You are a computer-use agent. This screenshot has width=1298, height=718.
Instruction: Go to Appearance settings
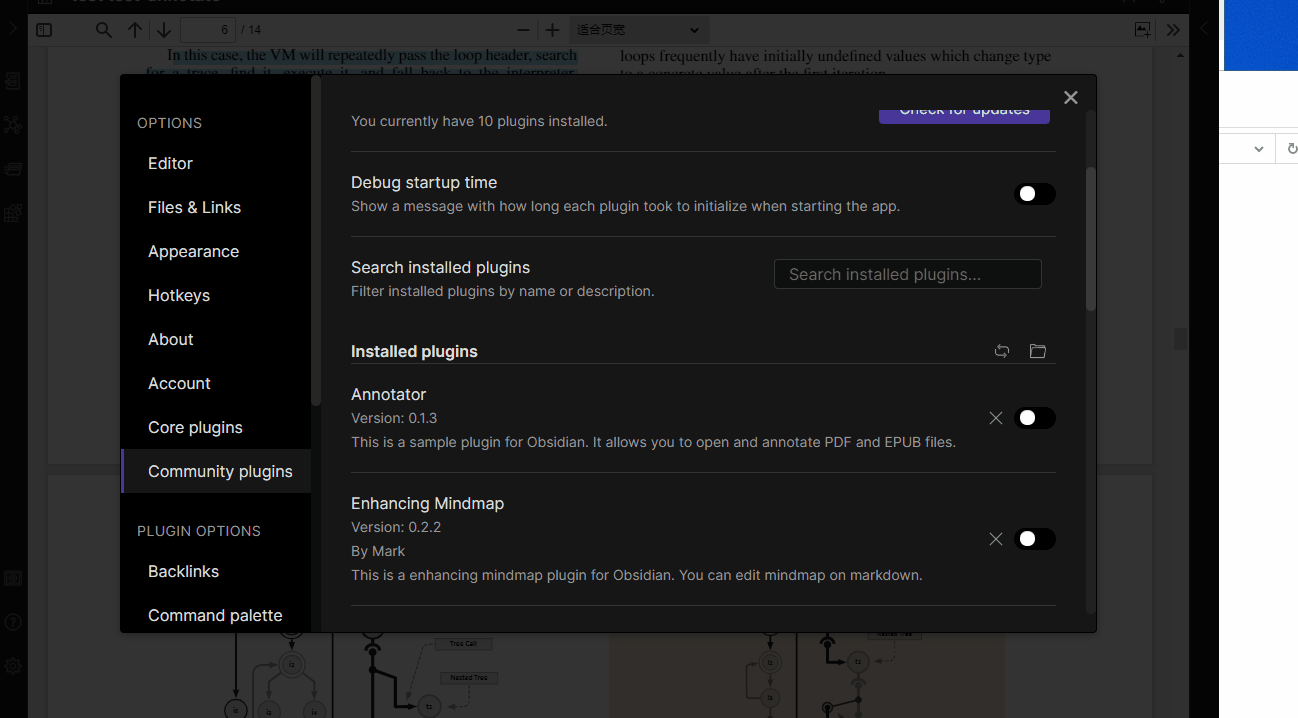coord(216,251)
